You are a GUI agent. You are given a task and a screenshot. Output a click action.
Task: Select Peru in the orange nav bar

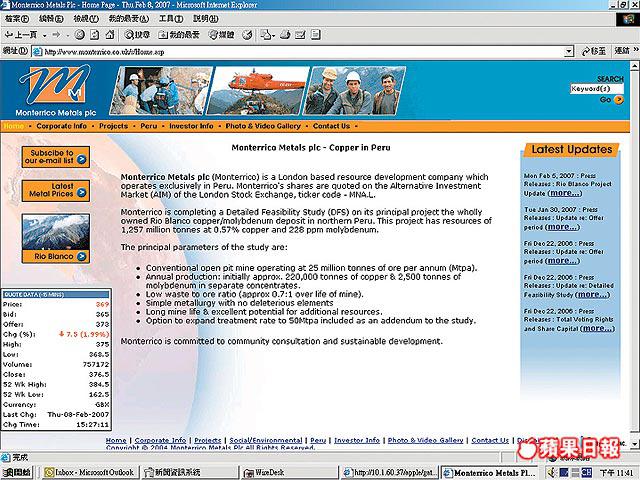149,126
